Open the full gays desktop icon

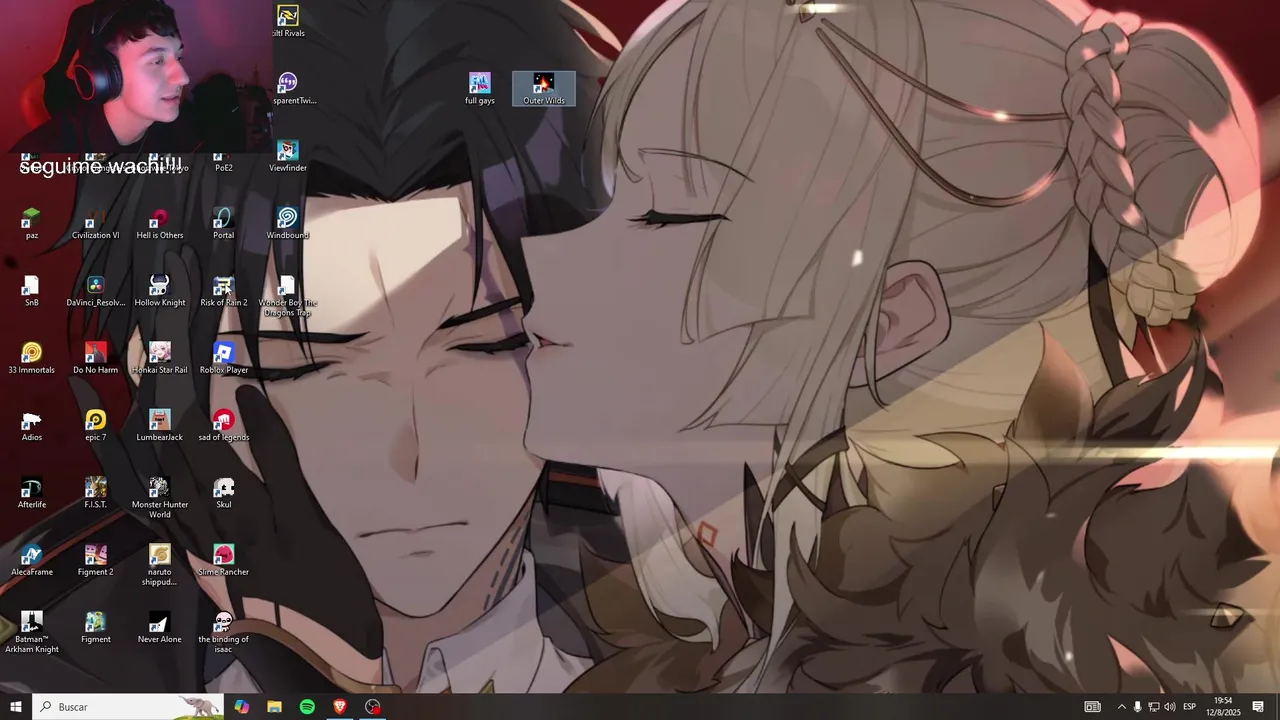(x=480, y=89)
